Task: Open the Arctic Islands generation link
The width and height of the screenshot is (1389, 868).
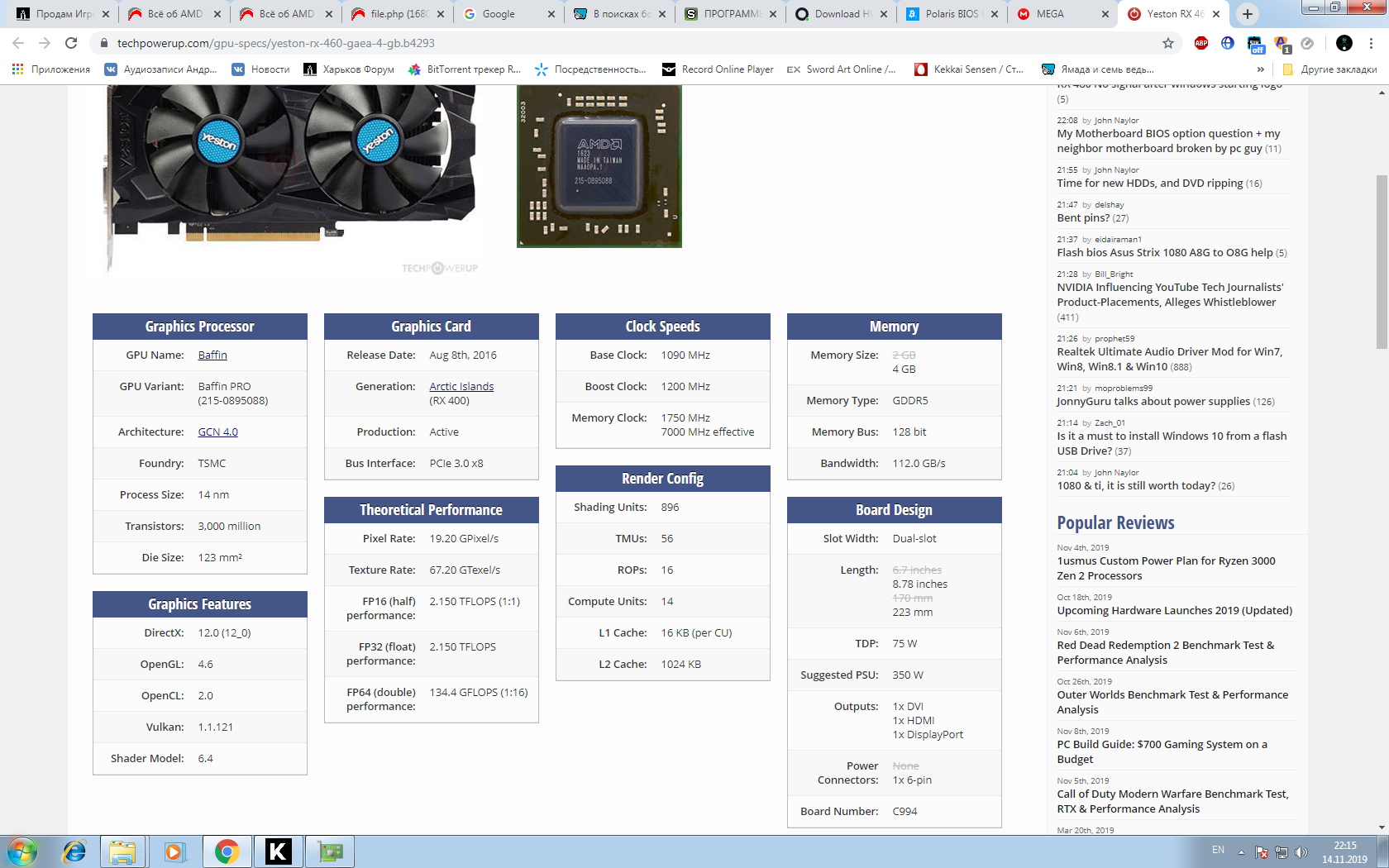Action: point(461,387)
